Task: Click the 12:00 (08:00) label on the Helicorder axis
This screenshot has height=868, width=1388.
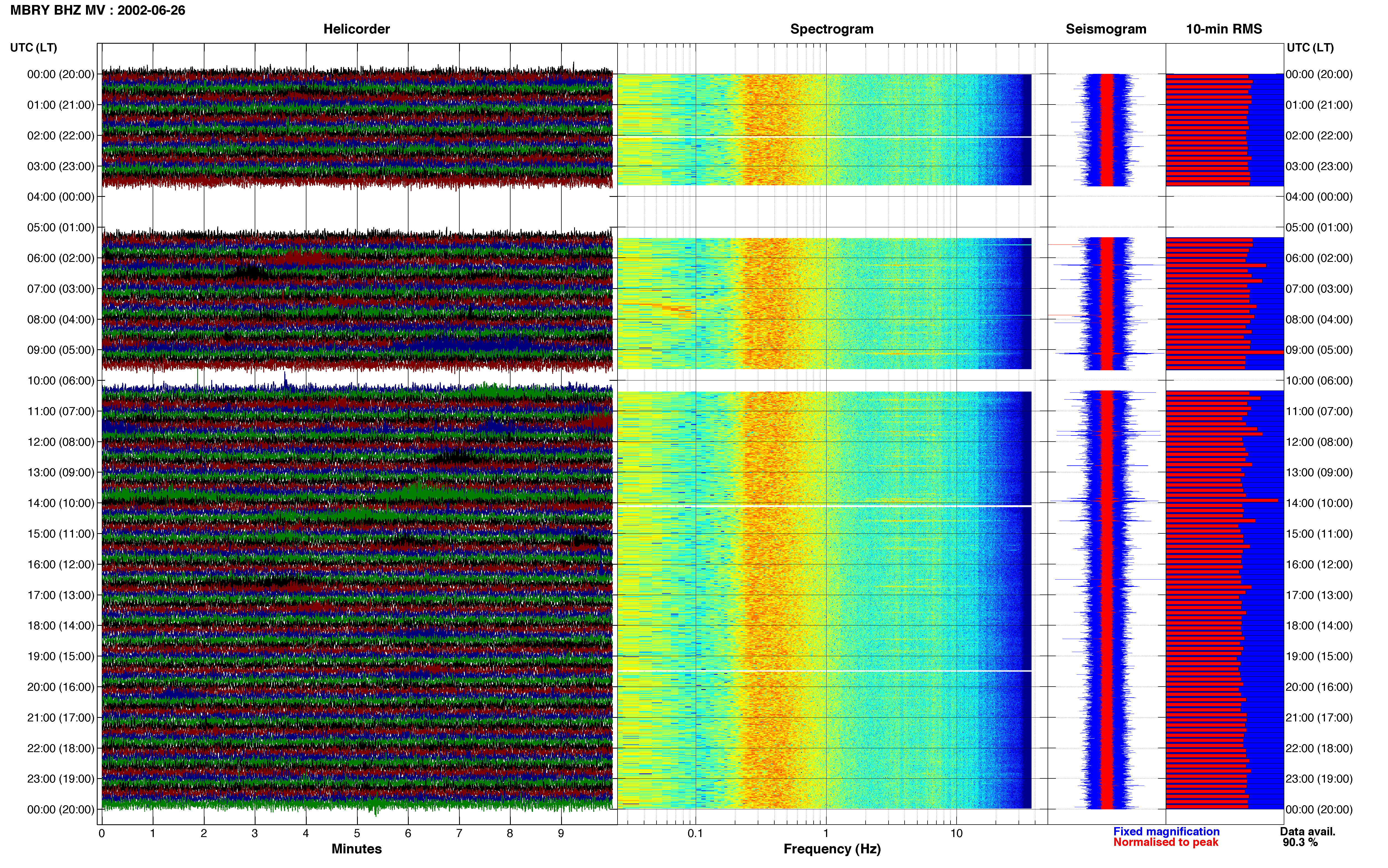Action: click(x=61, y=442)
